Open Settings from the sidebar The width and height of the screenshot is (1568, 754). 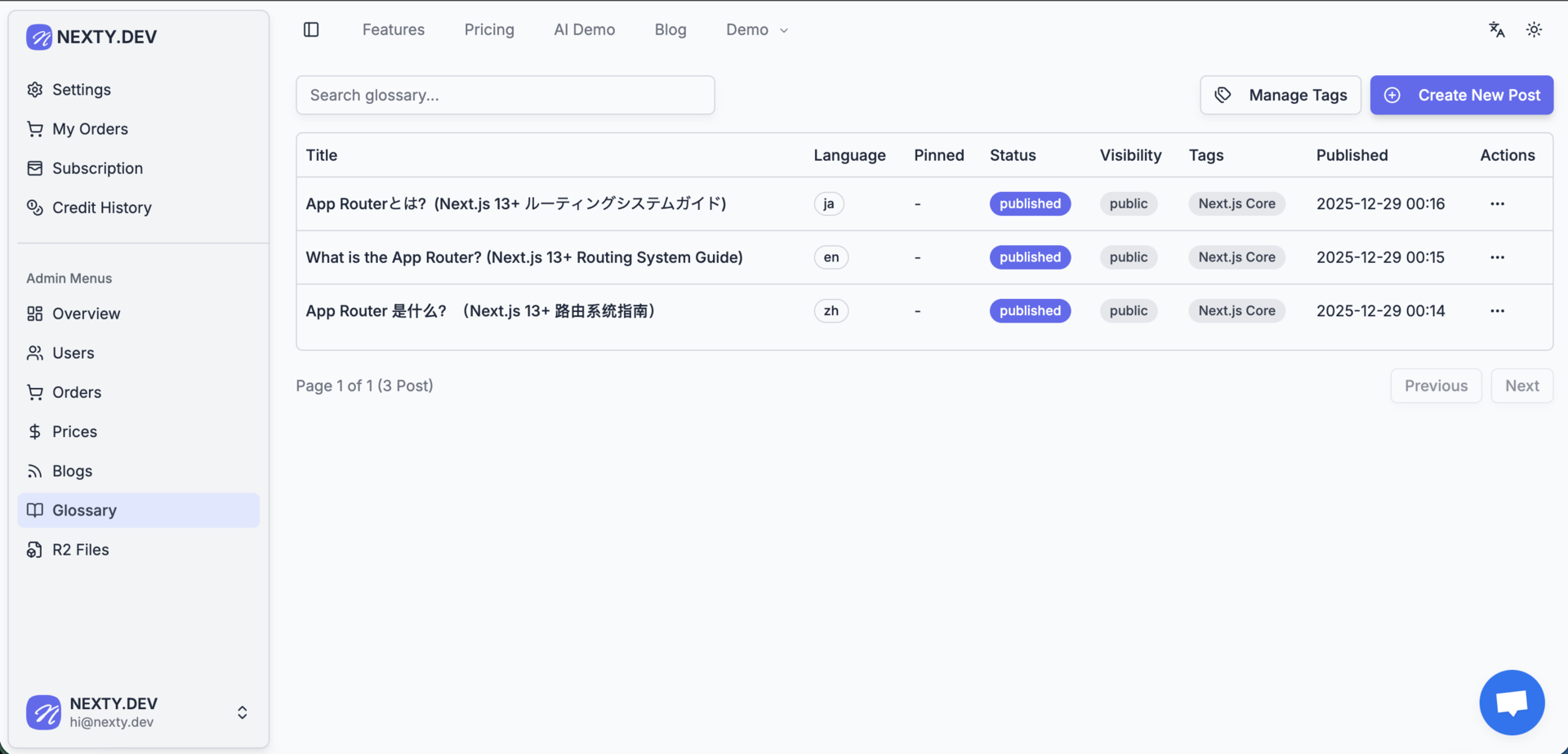coord(81,90)
